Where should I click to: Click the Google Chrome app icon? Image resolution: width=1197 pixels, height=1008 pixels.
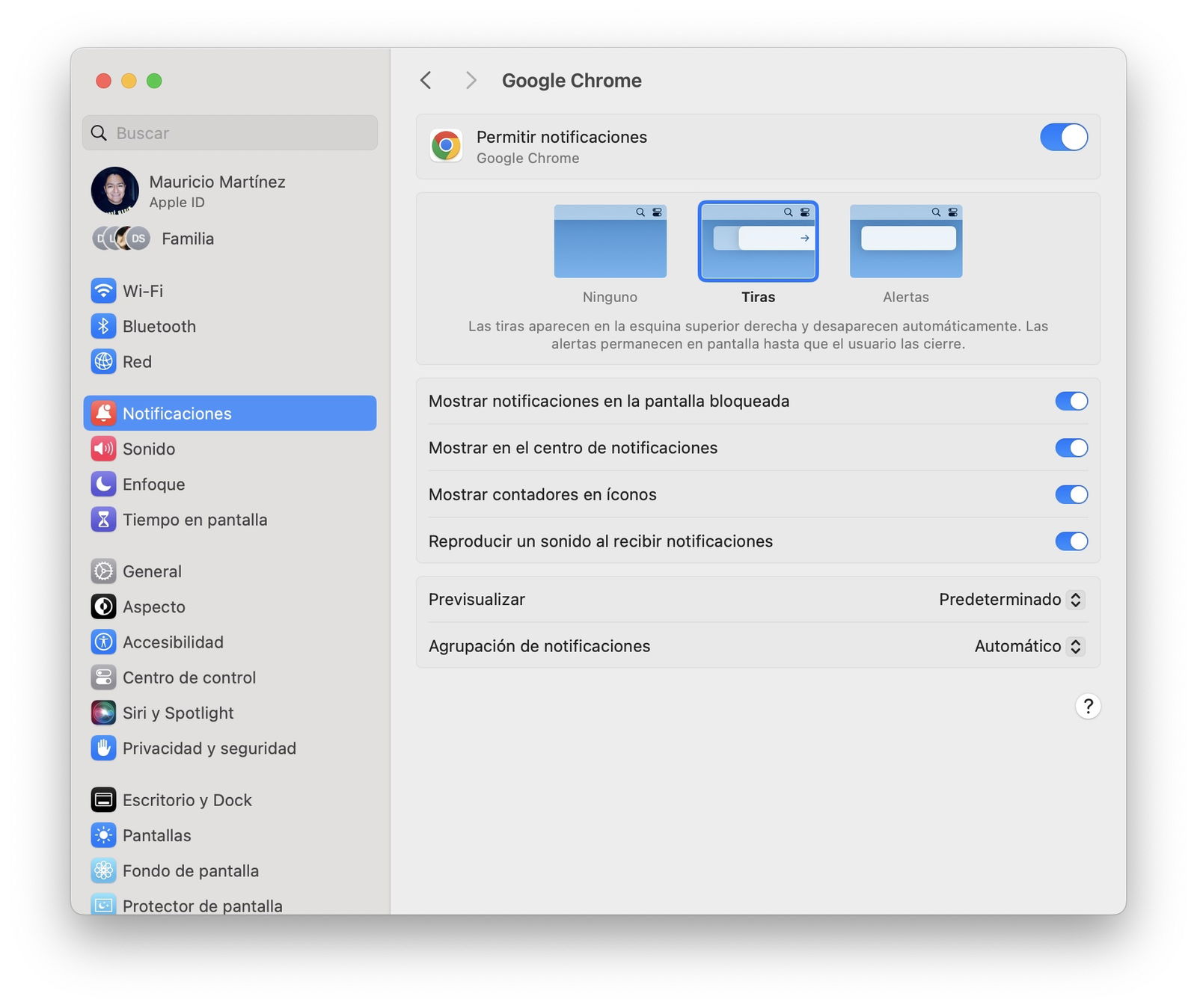coord(446,146)
